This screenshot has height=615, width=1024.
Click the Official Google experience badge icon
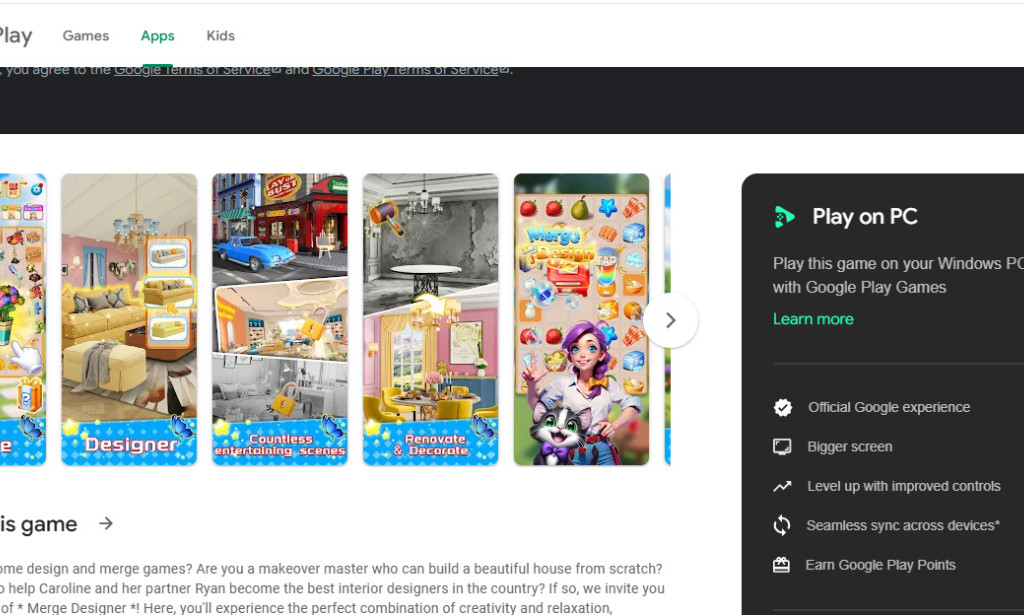782,407
